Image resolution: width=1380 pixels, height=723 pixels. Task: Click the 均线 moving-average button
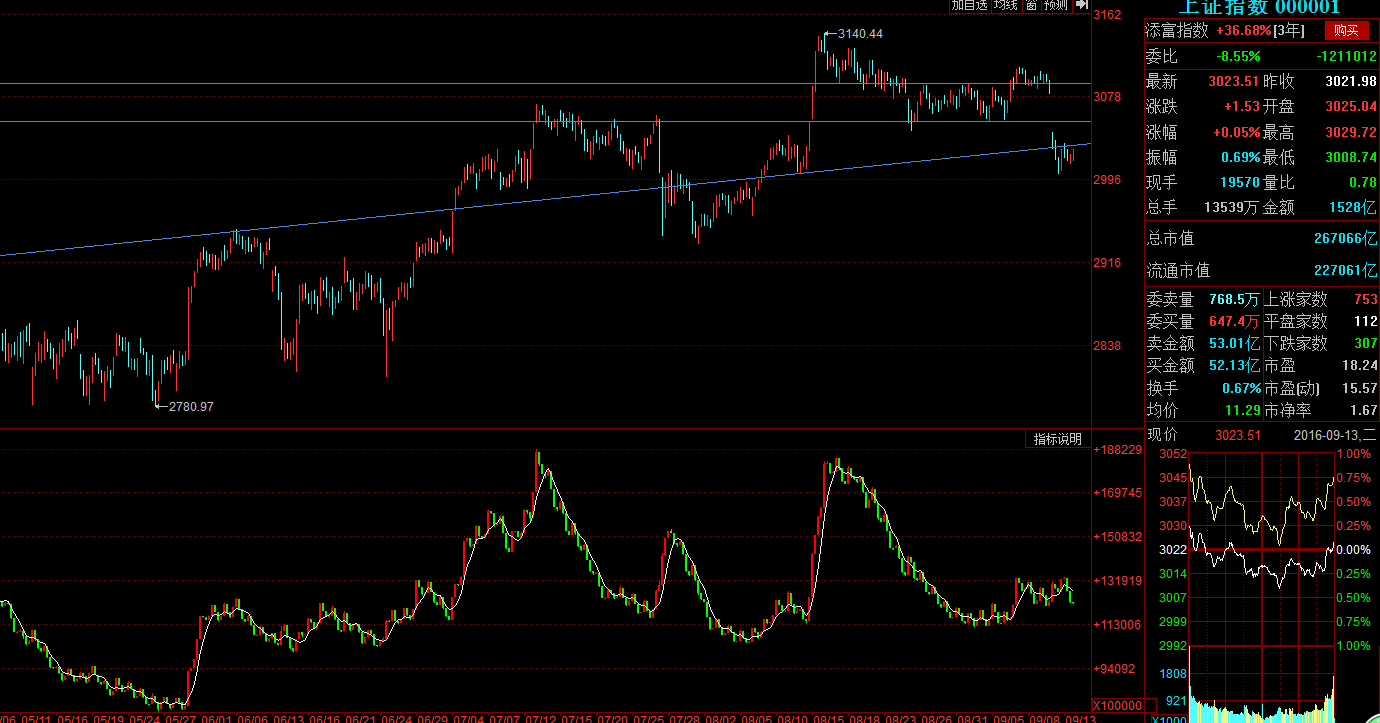click(1005, 5)
